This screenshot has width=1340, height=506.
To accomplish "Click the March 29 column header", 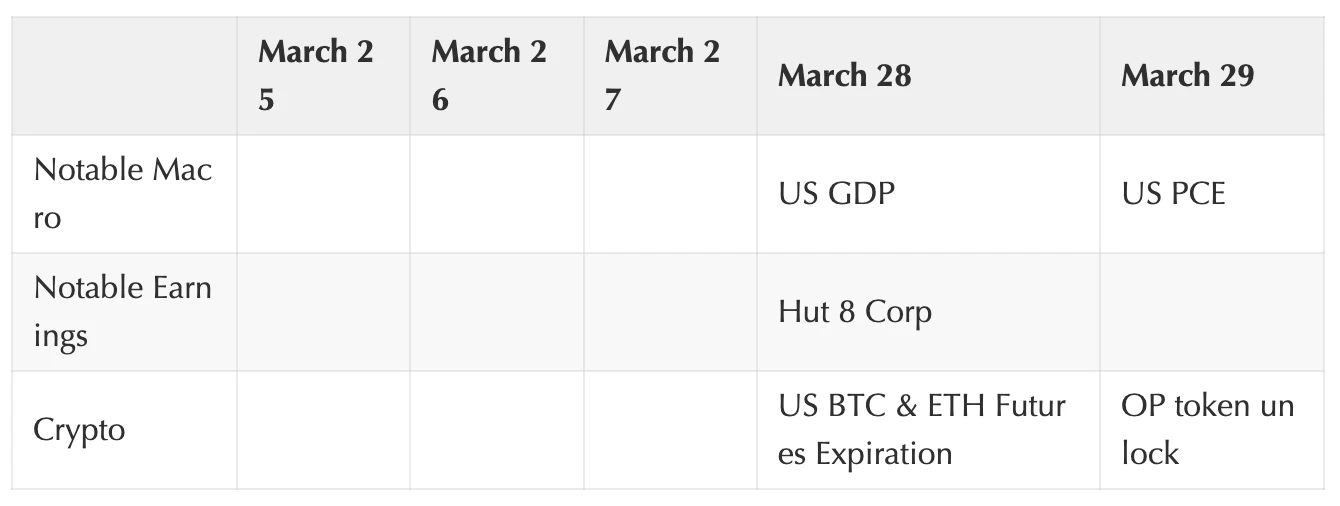I will coord(1187,76).
